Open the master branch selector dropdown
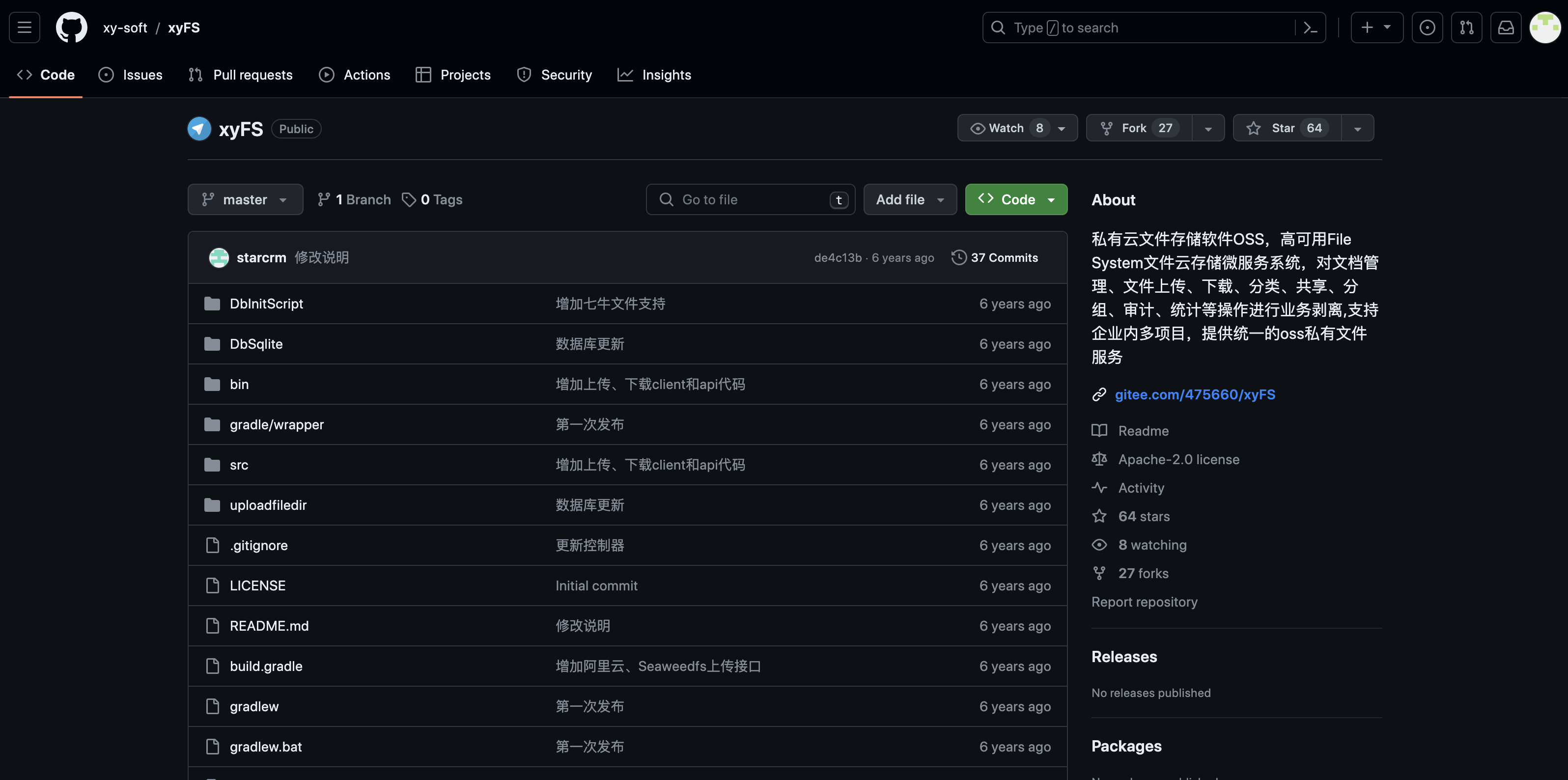Image resolution: width=1568 pixels, height=780 pixels. (245, 199)
